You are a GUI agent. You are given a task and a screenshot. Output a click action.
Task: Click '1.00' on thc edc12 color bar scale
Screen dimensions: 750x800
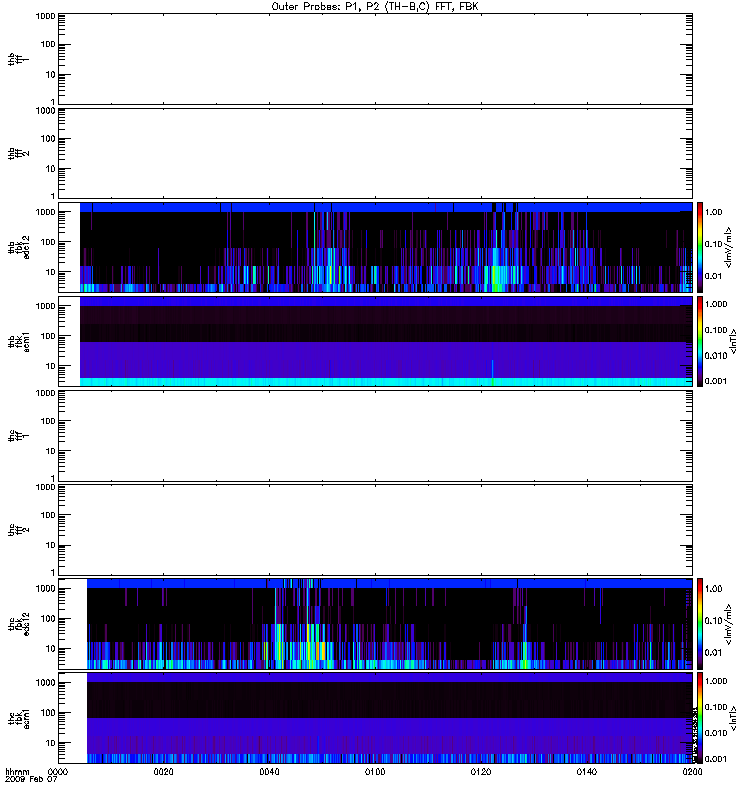click(x=713, y=589)
